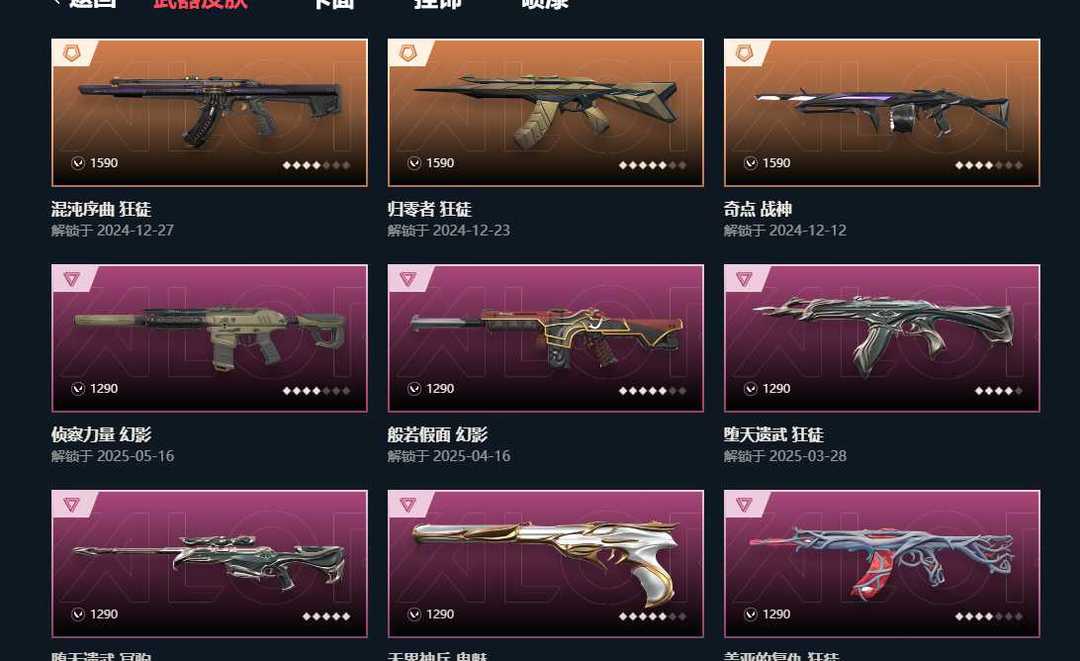Click the 般若假面 幻影 skin title
The image size is (1080, 661).
[437, 435]
